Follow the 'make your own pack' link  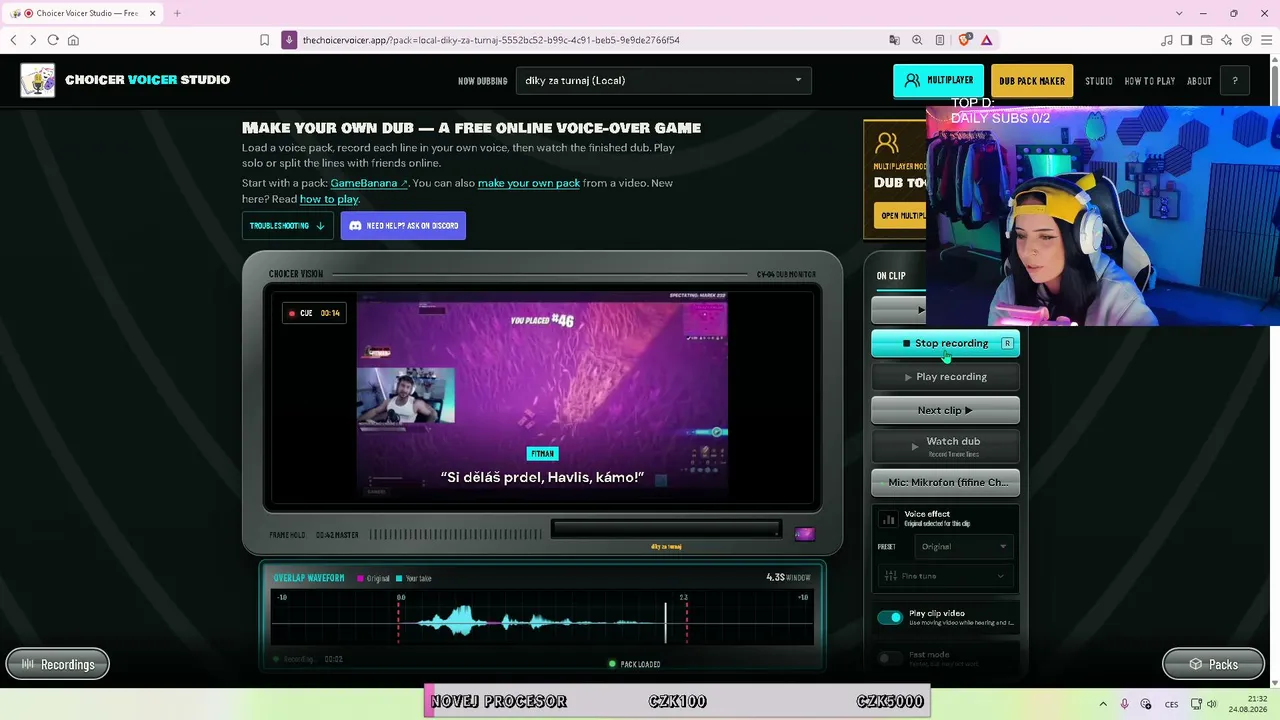click(529, 183)
